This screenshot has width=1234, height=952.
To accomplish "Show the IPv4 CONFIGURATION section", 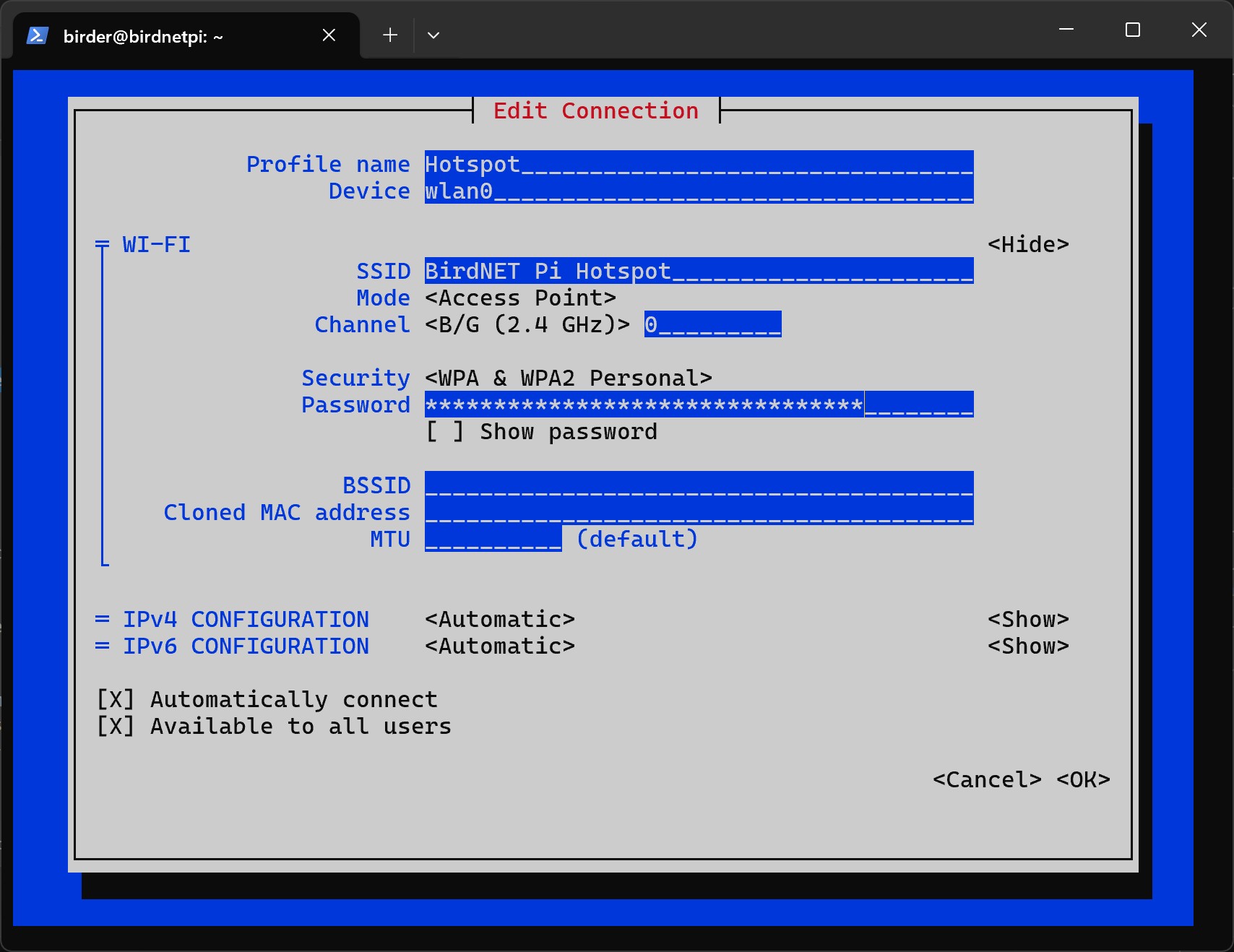I will tap(1027, 620).
